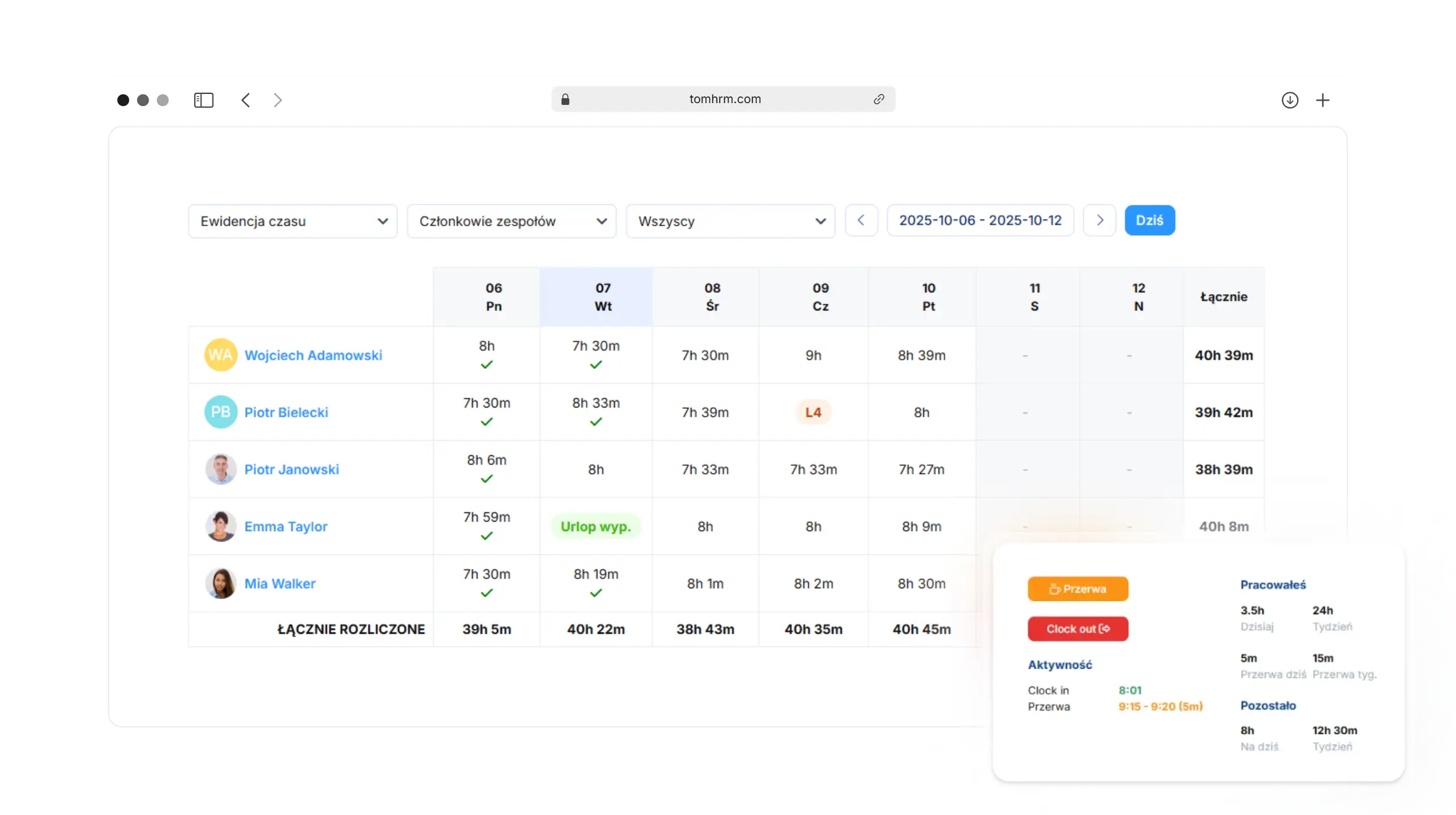Expand the Członkowie zespołów dropdown
Viewport: 1456px width, 815px height.
click(512, 221)
